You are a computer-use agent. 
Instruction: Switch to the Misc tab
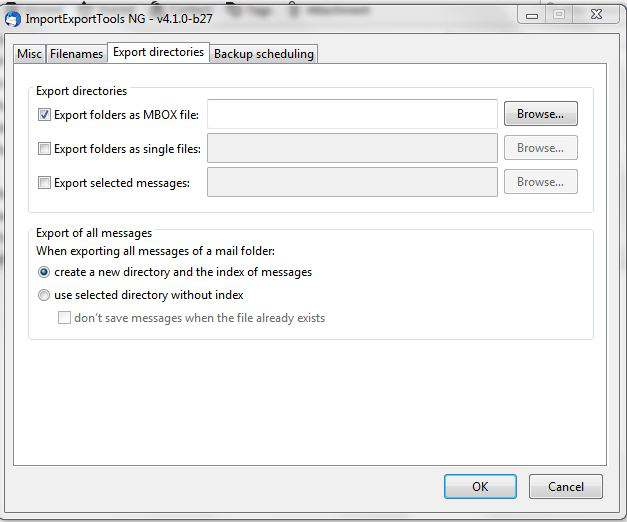pyautogui.click(x=30, y=54)
